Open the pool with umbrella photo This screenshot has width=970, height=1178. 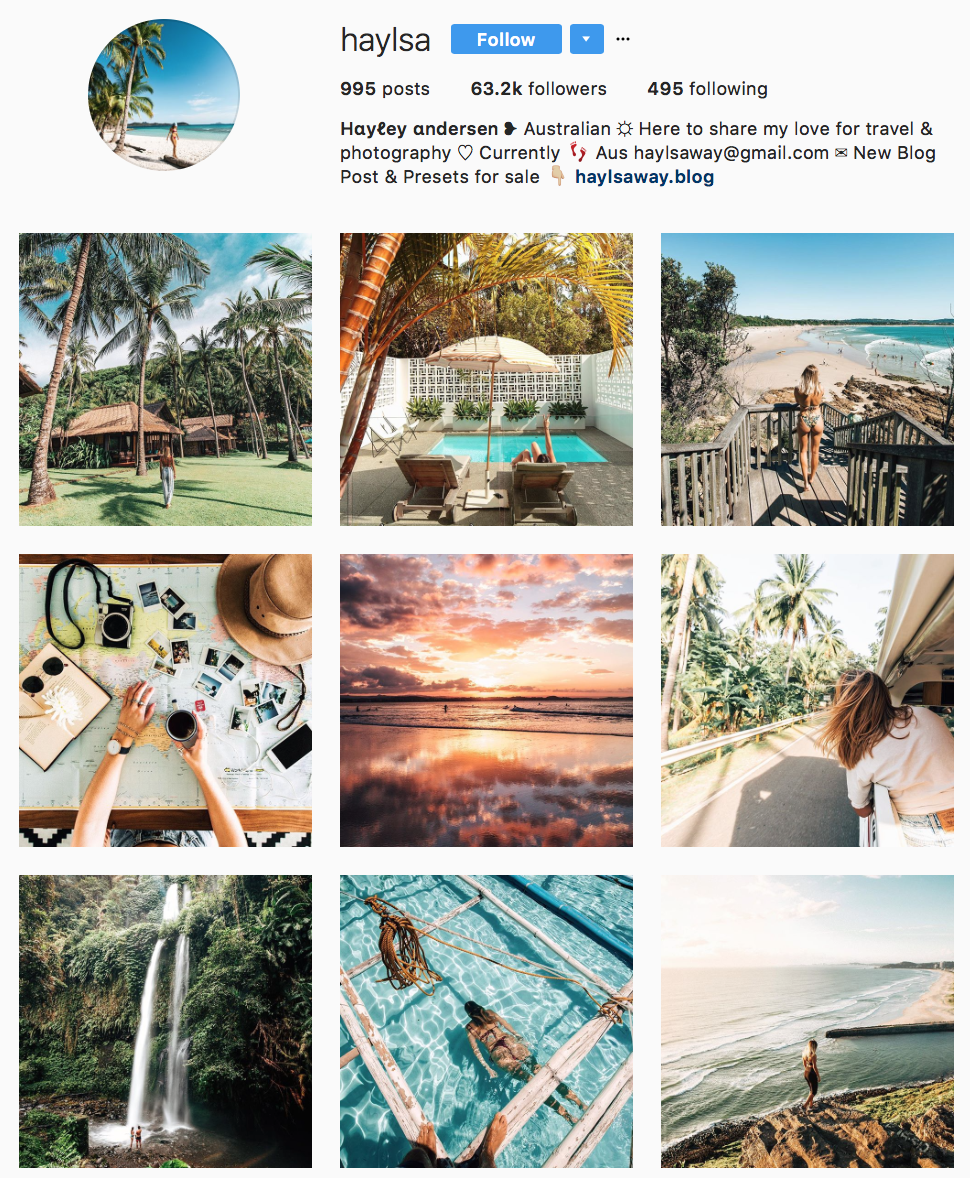[x=486, y=379]
